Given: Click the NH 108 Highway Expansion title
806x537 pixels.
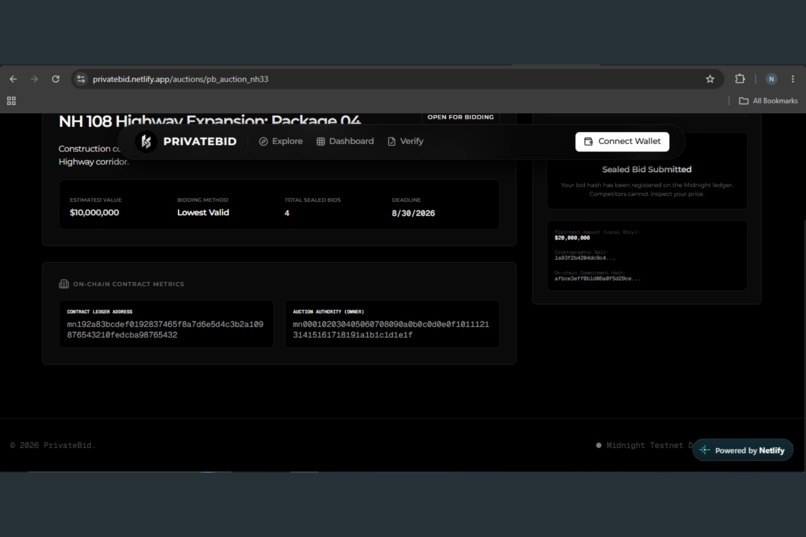Looking at the screenshot, I should (210, 121).
